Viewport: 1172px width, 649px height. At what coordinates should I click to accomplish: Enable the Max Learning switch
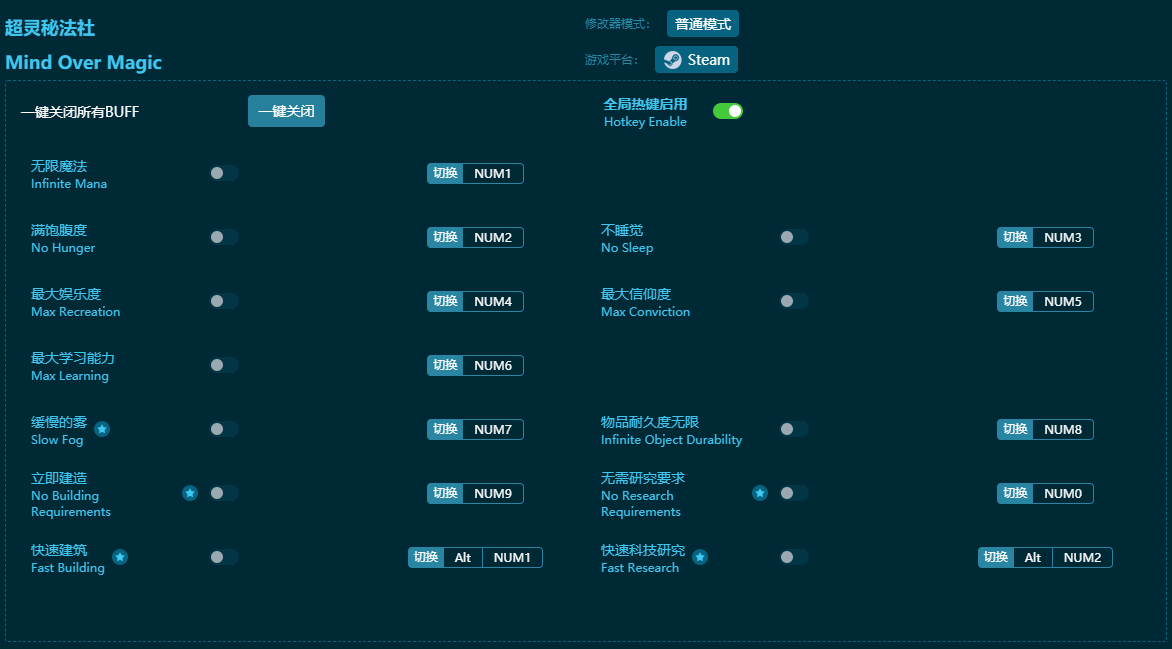(x=223, y=365)
